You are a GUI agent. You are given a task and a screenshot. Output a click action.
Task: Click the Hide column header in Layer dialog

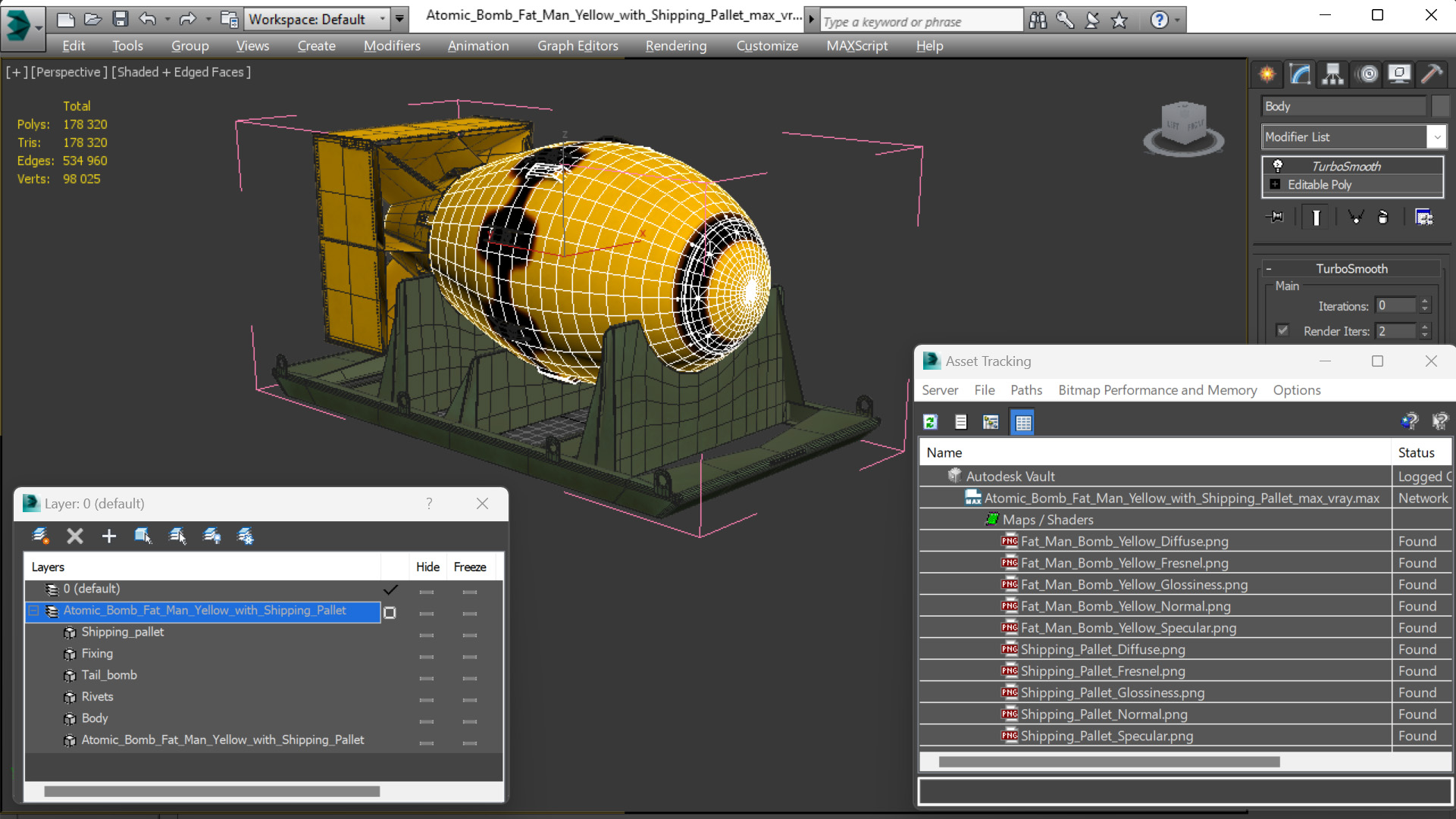(x=427, y=567)
